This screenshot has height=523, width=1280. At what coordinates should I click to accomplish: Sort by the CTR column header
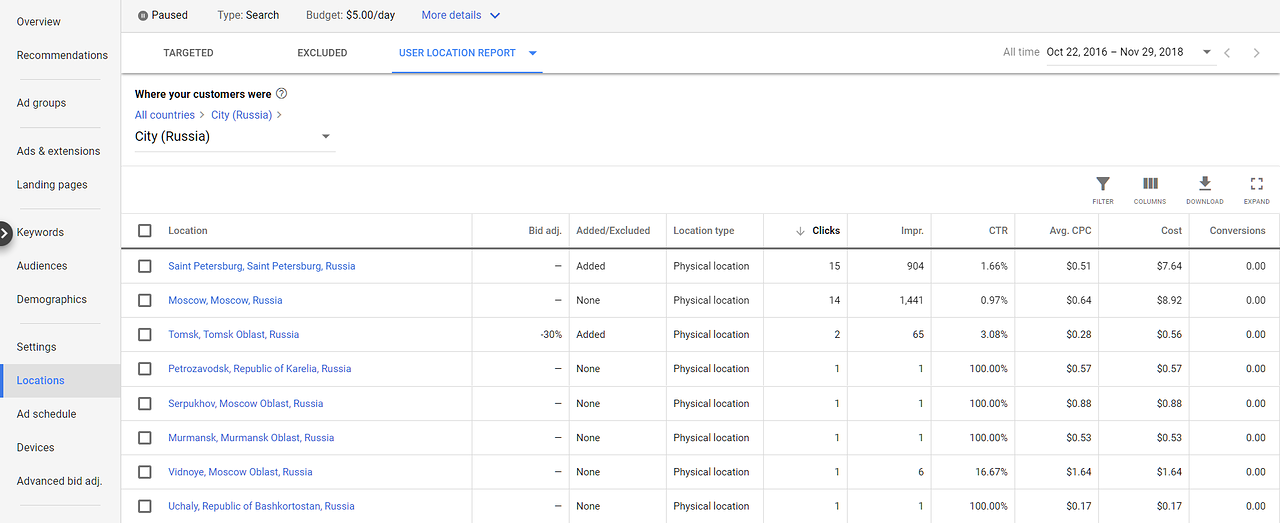point(997,231)
